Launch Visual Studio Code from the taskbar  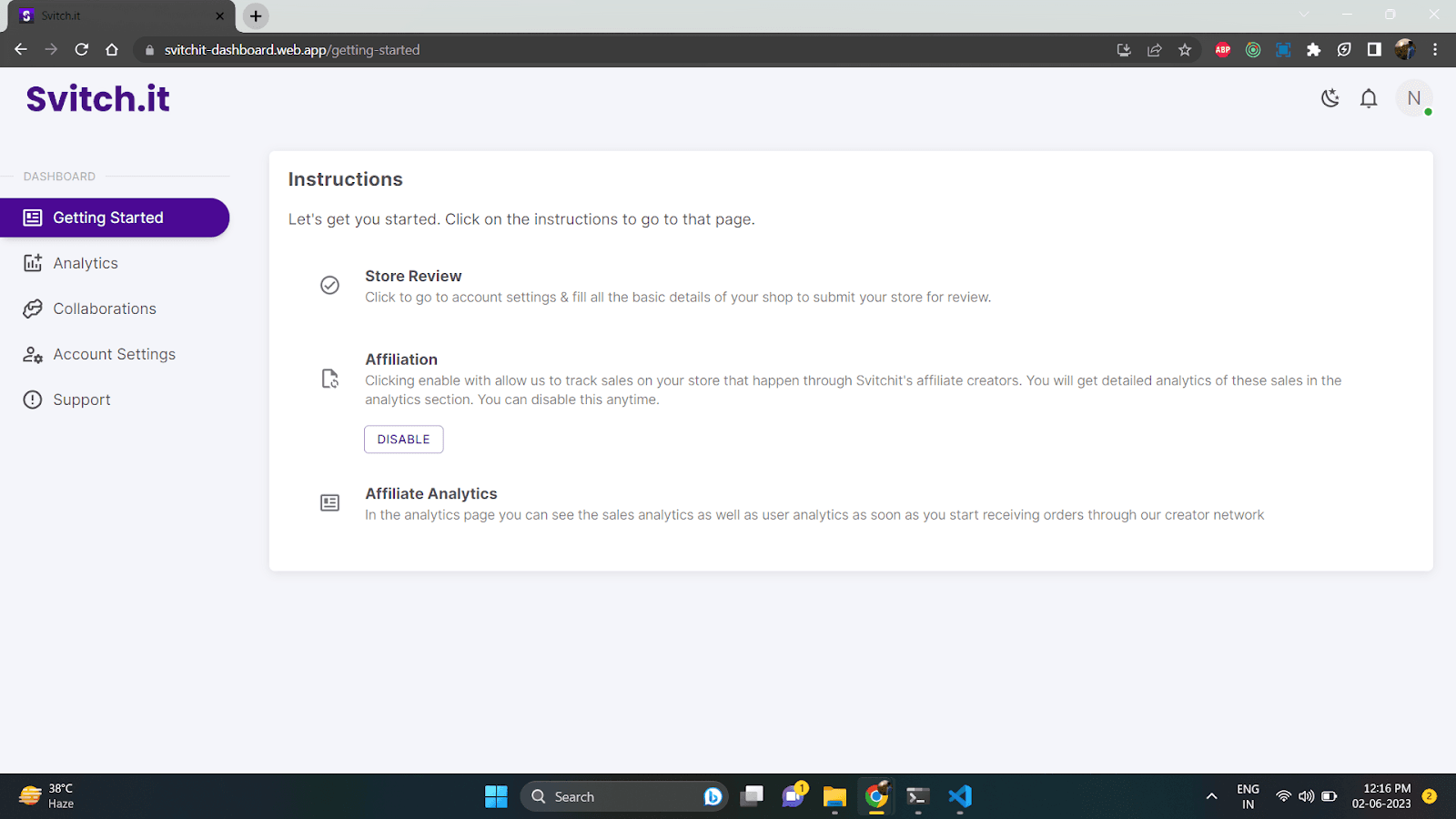pos(960,796)
